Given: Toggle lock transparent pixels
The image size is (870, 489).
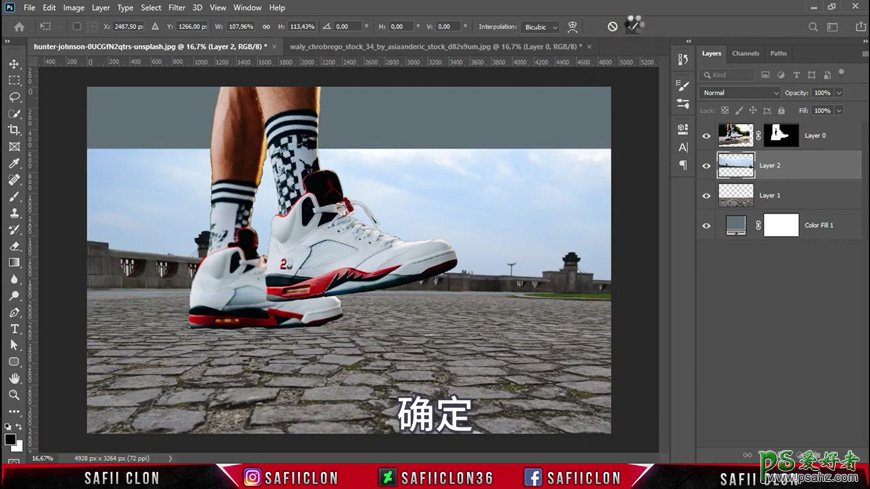Looking at the screenshot, I should point(725,110).
